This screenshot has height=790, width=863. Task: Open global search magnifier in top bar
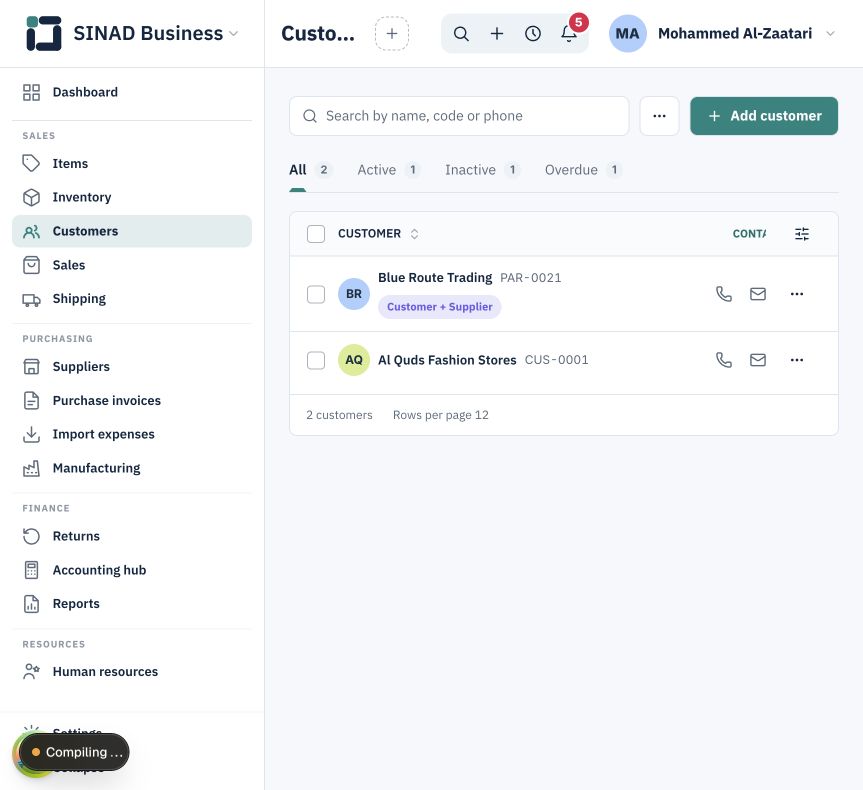coord(461,34)
